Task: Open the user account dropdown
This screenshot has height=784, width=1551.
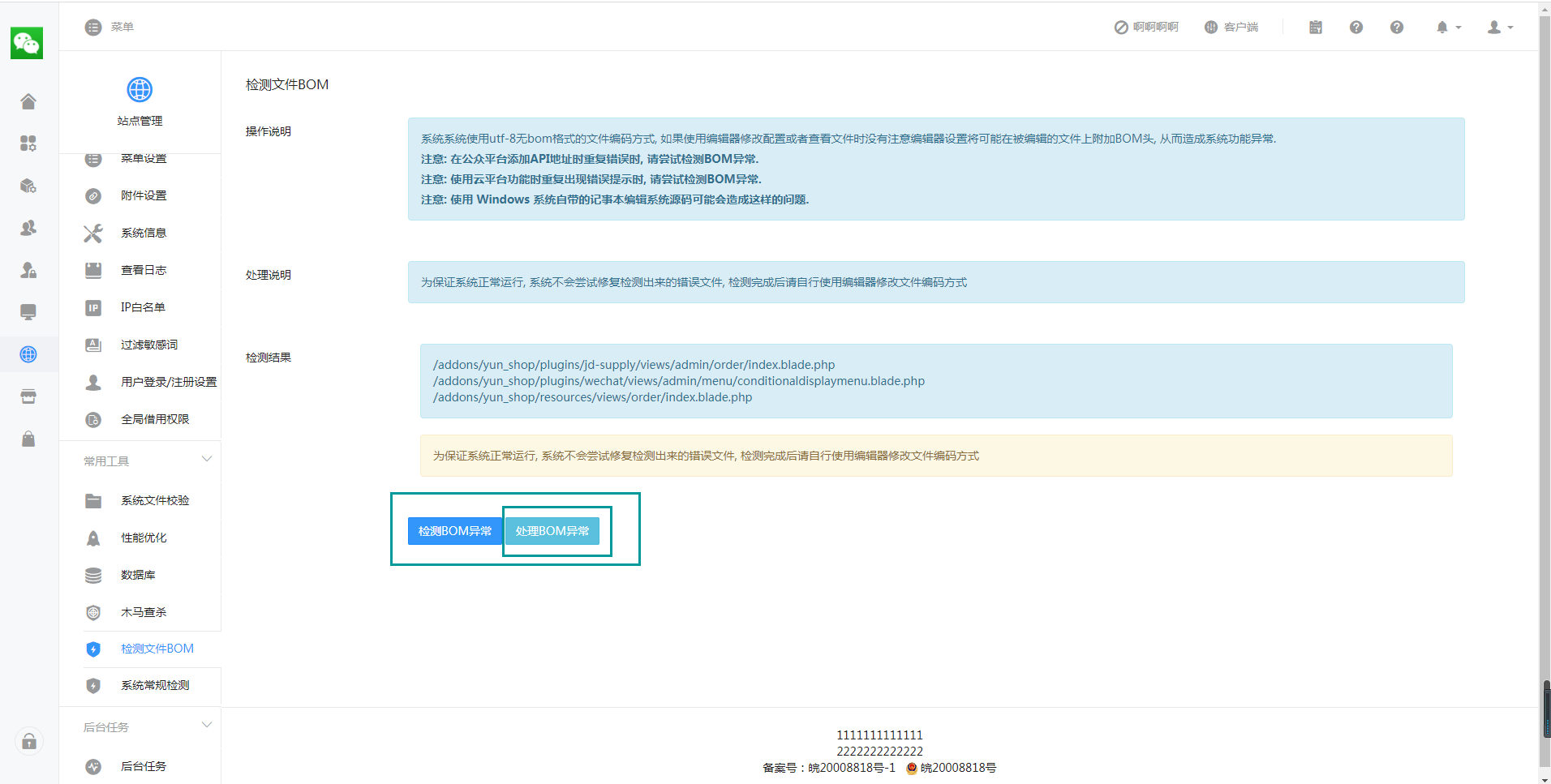Action: coord(1500,28)
